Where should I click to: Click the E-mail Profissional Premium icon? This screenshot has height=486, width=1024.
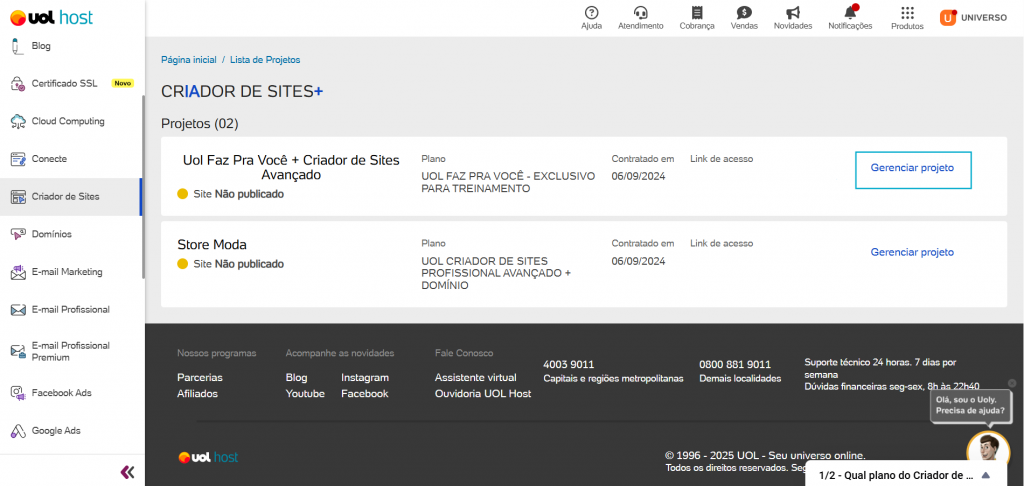(18, 351)
